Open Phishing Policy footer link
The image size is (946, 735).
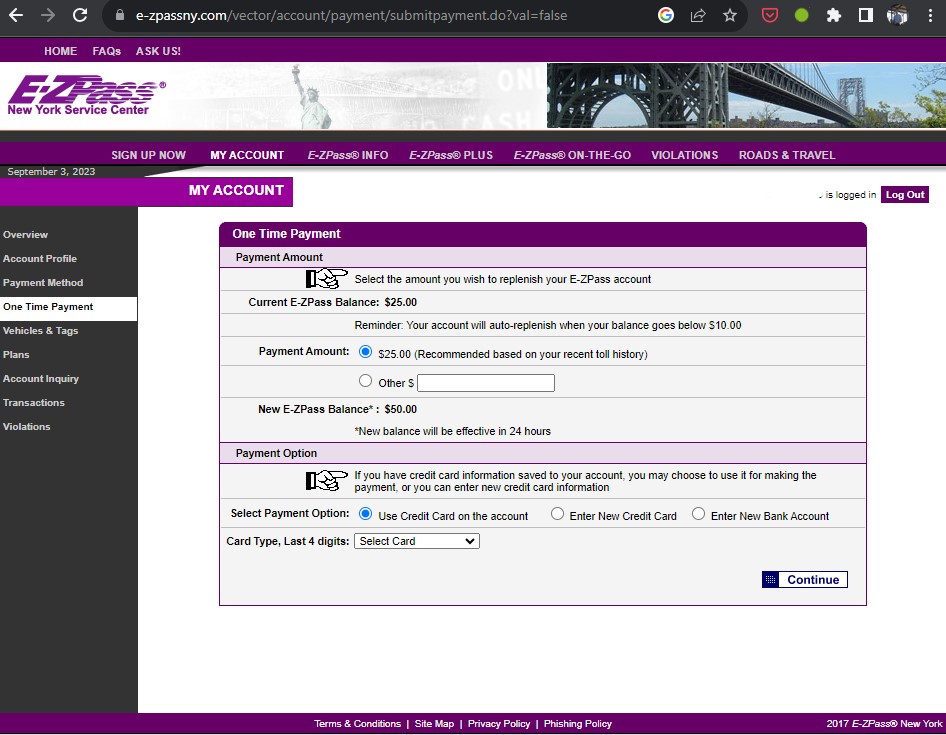point(577,724)
